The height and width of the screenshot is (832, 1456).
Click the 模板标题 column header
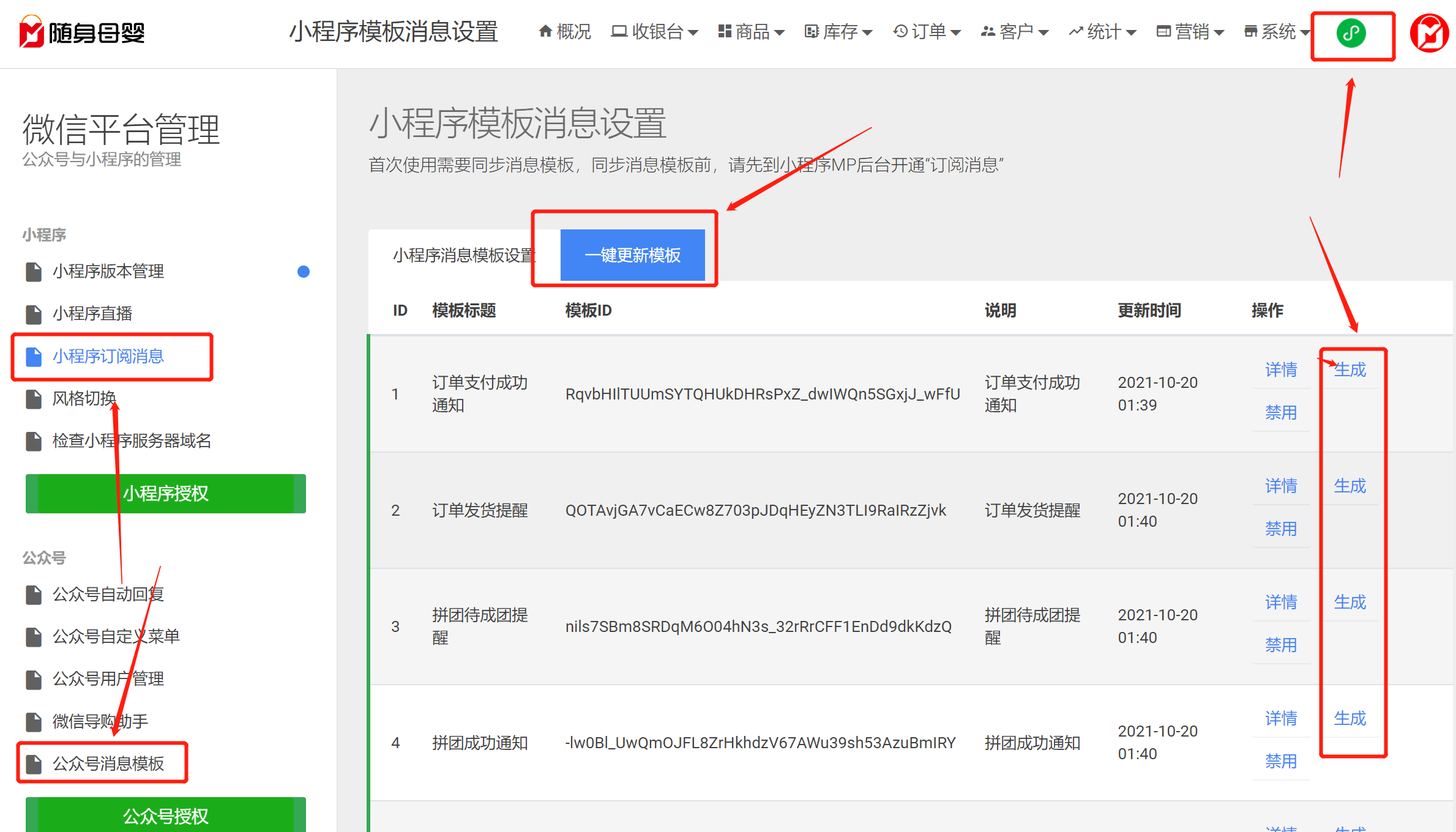coord(464,310)
